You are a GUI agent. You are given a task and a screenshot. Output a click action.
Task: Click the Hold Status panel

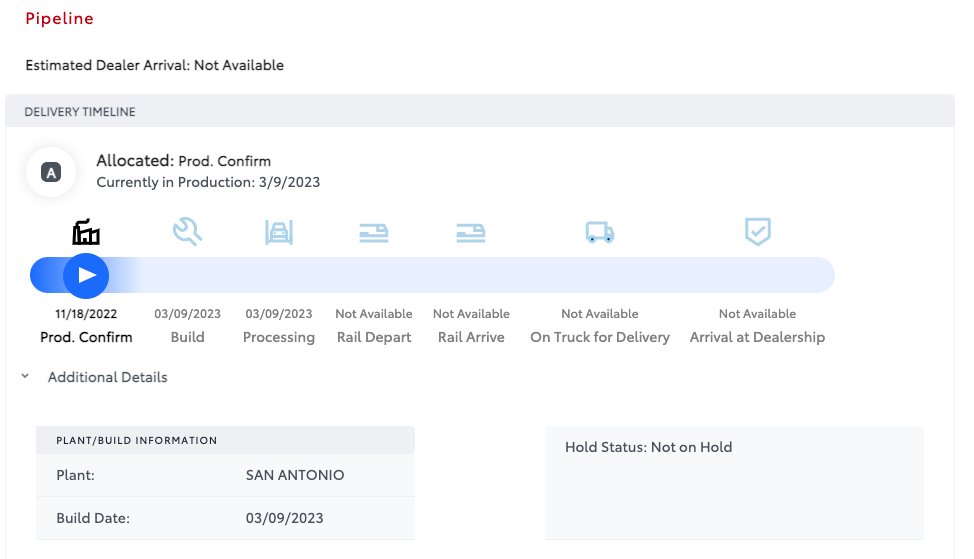[x=733, y=482]
